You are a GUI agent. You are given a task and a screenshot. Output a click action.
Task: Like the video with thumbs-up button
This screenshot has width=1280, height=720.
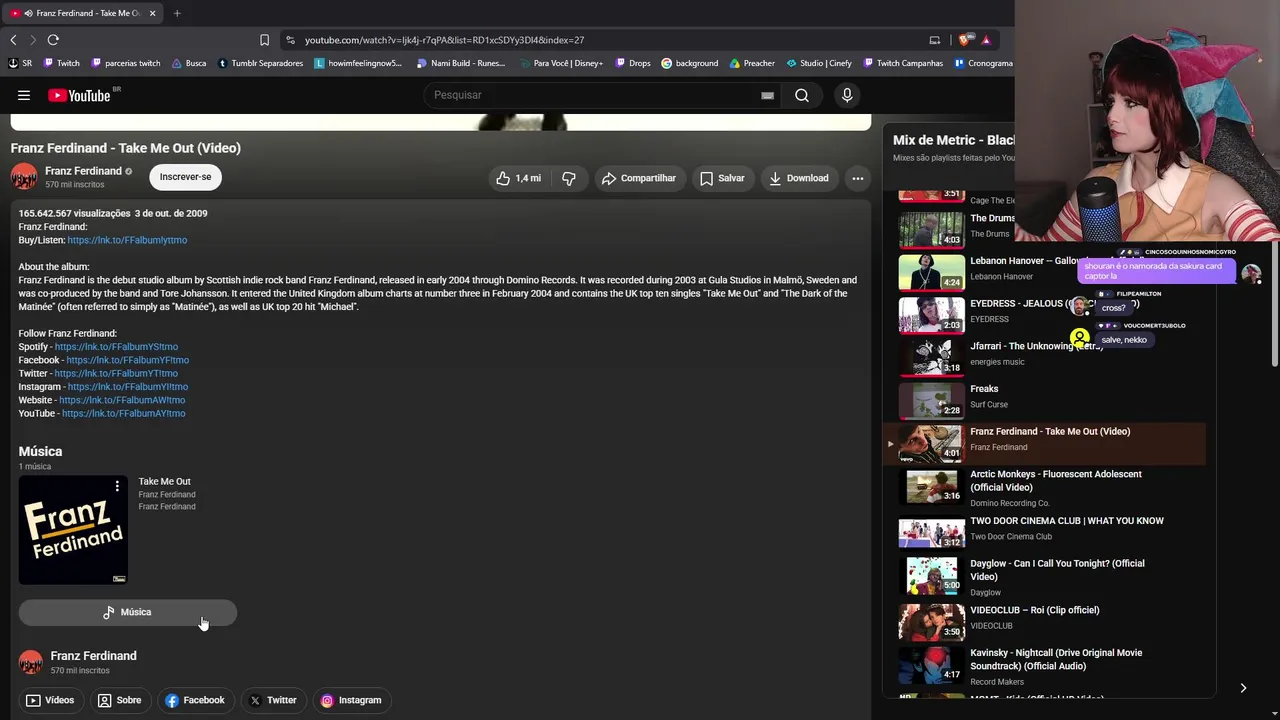pos(518,178)
